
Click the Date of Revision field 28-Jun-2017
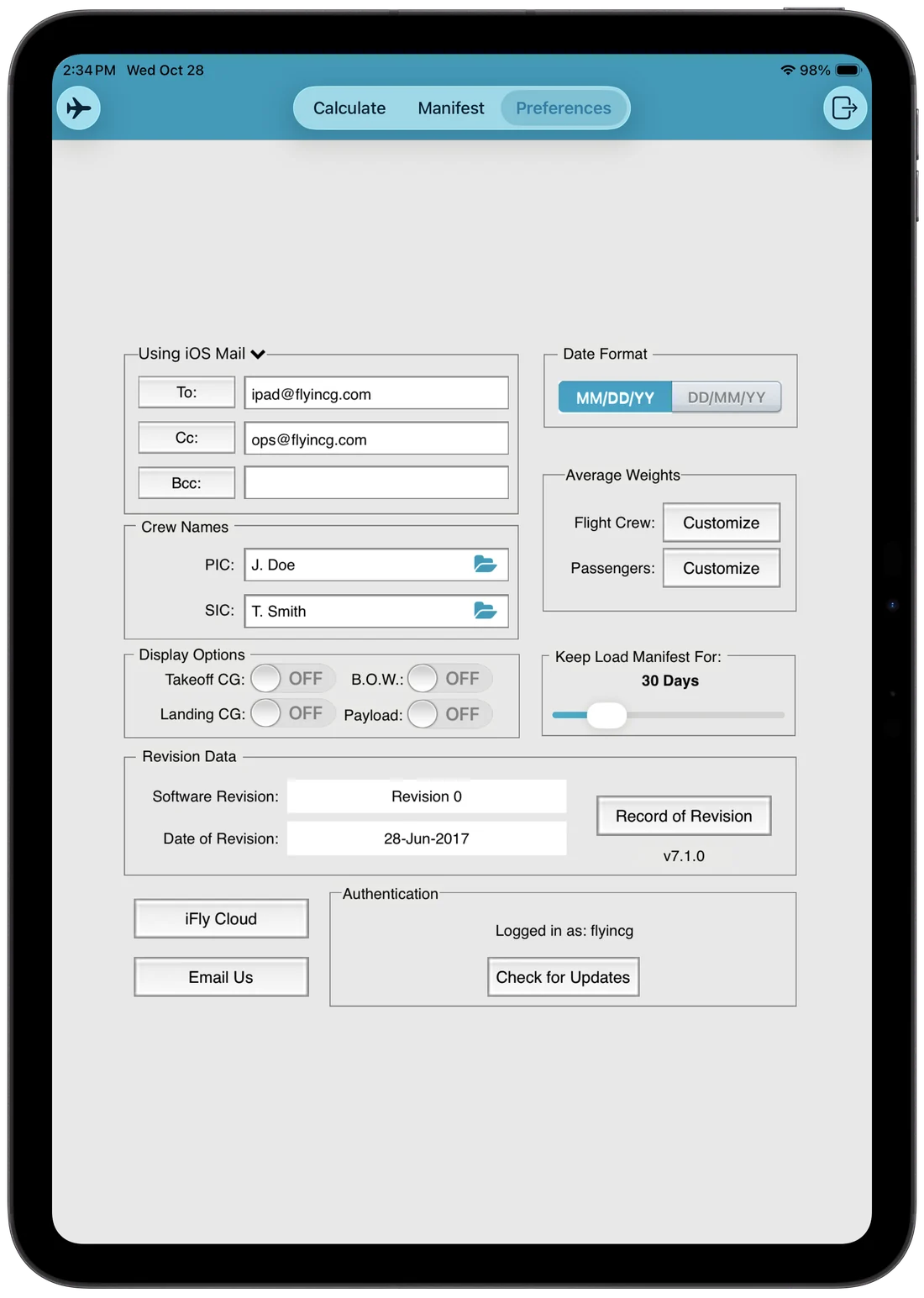click(x=427, y=838)
